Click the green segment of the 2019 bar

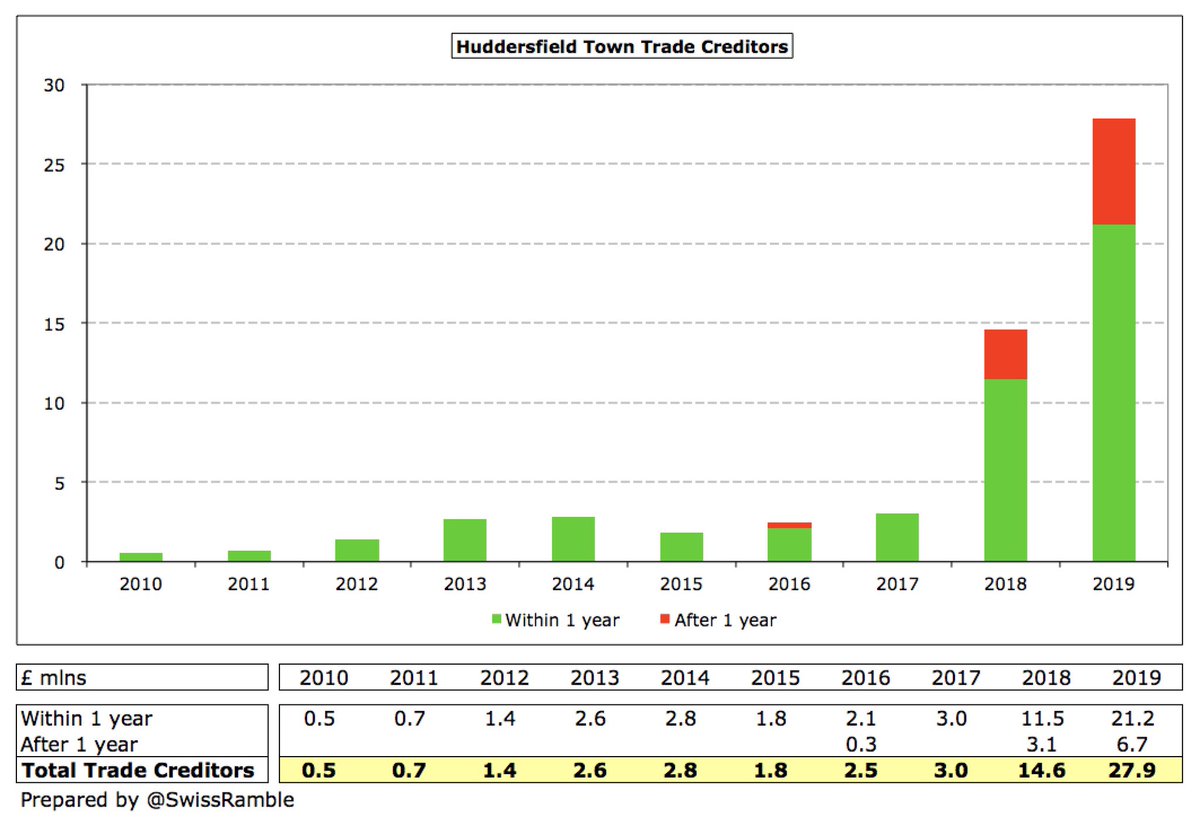click(x=1113, y=393)
